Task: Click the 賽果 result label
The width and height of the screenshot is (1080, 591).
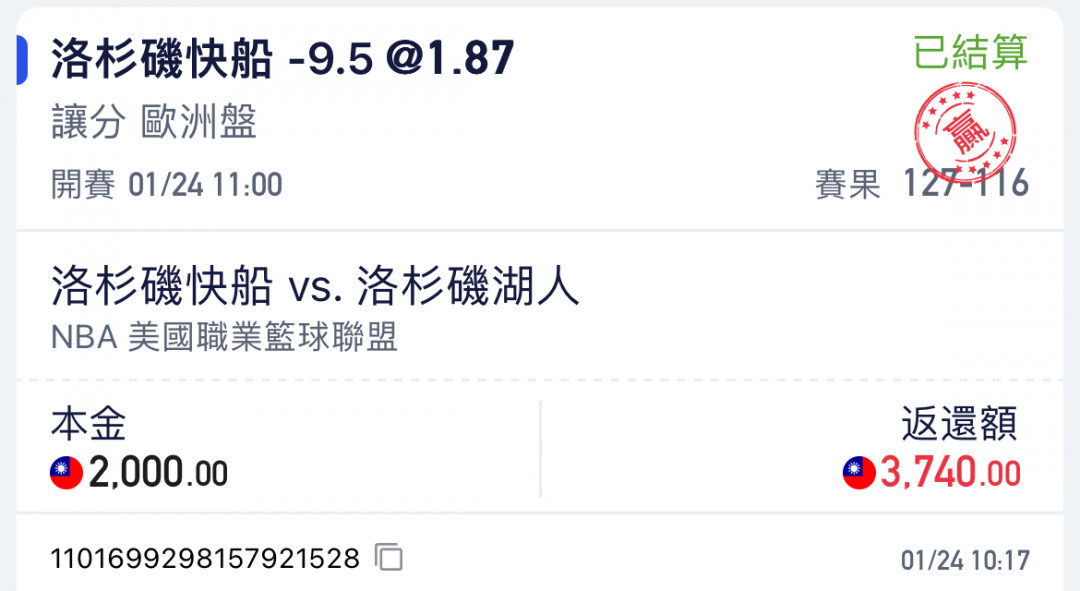Action: click(x=848, y=185)
